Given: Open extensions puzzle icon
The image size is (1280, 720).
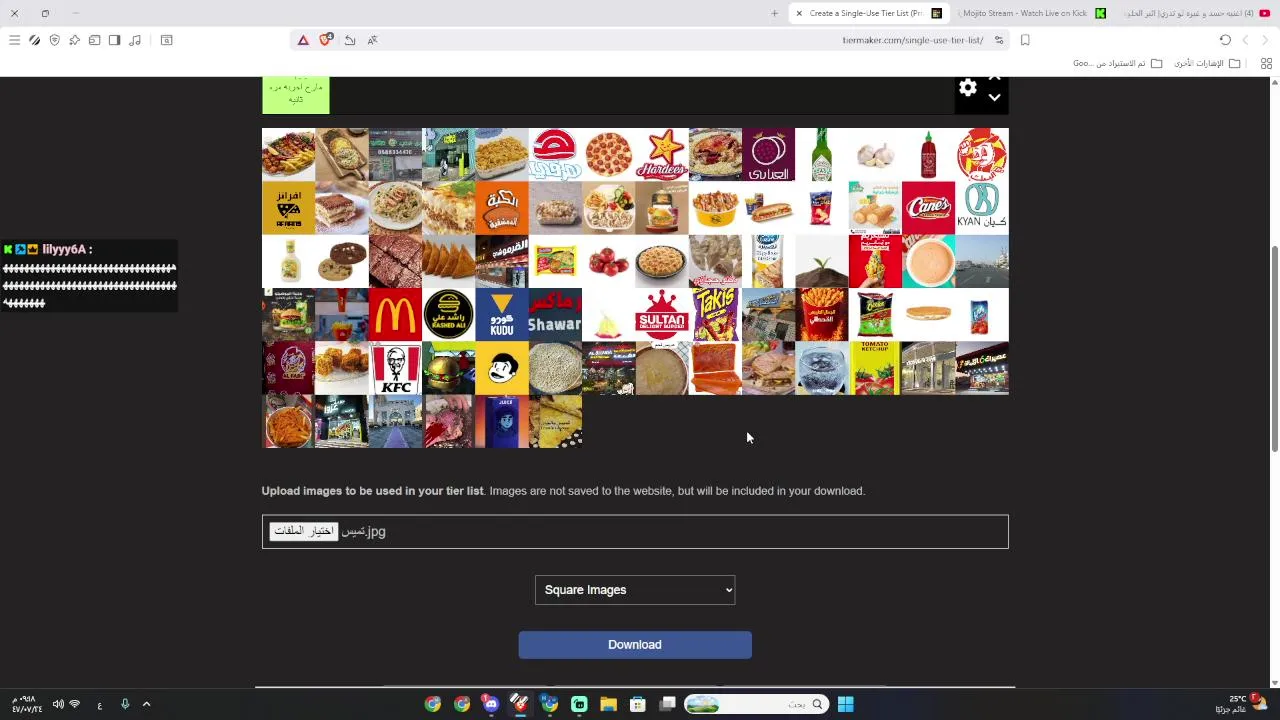Looking at the screenshot, I should 74,40.
